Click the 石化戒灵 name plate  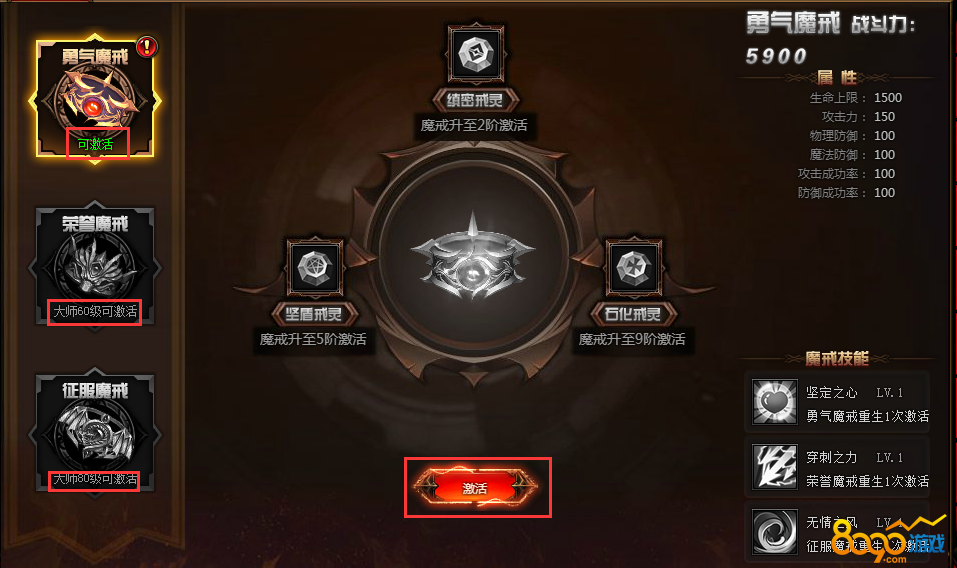(634, 314)
